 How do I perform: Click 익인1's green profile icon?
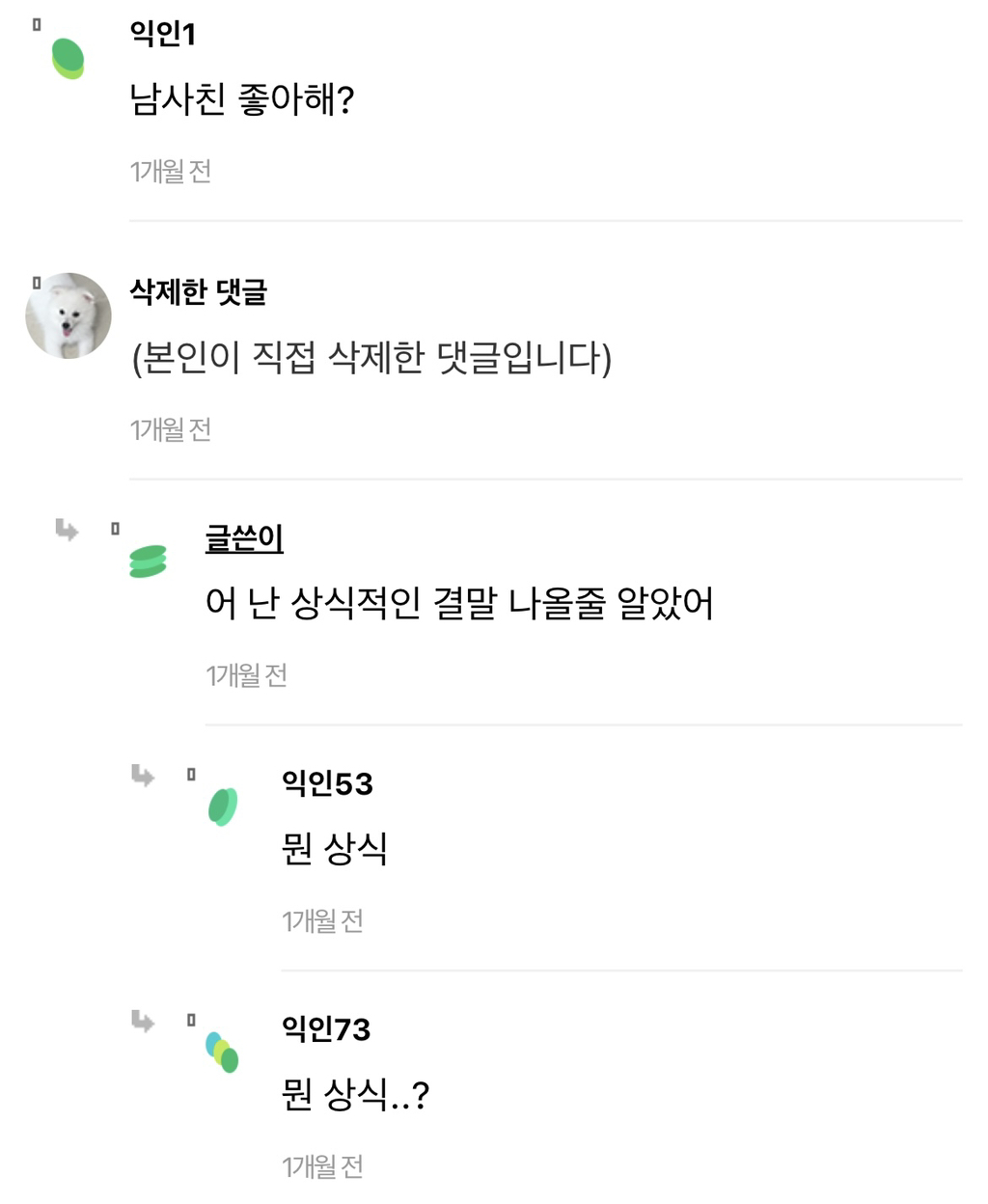click(68, 58)
